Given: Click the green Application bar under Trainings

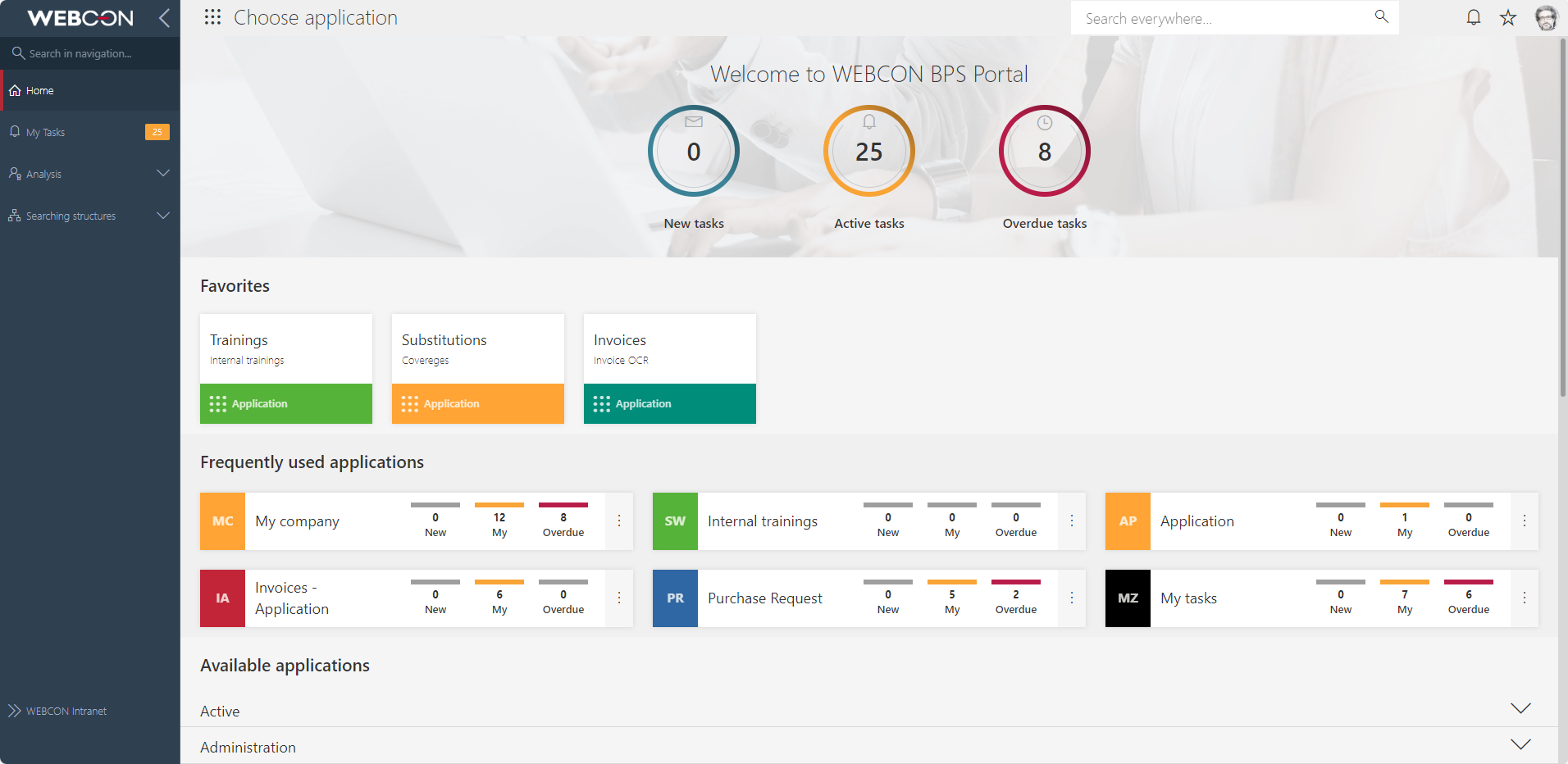Looking at the screenshot, I should pyautogui.click(x=286, y=403).
